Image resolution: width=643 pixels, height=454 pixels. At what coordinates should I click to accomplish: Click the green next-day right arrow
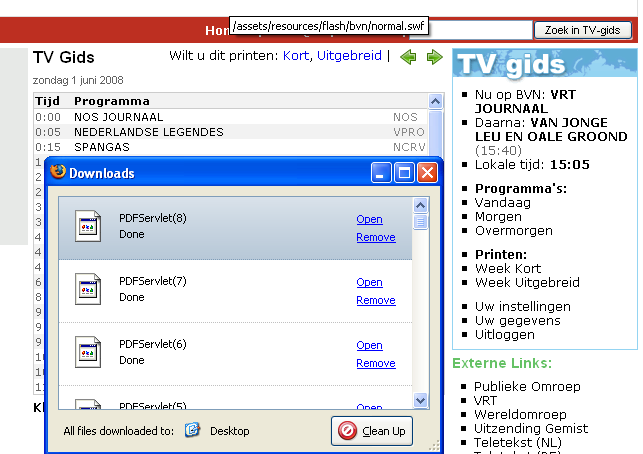click(x=435, y=57)
